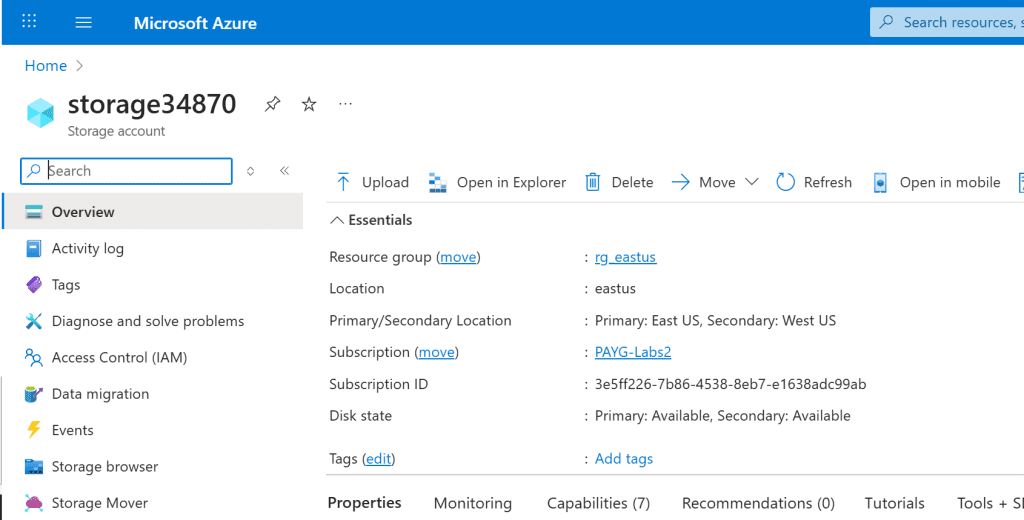1024x520 pixels.
Task: Open the more options ellipsis
Action: point(346,104)
